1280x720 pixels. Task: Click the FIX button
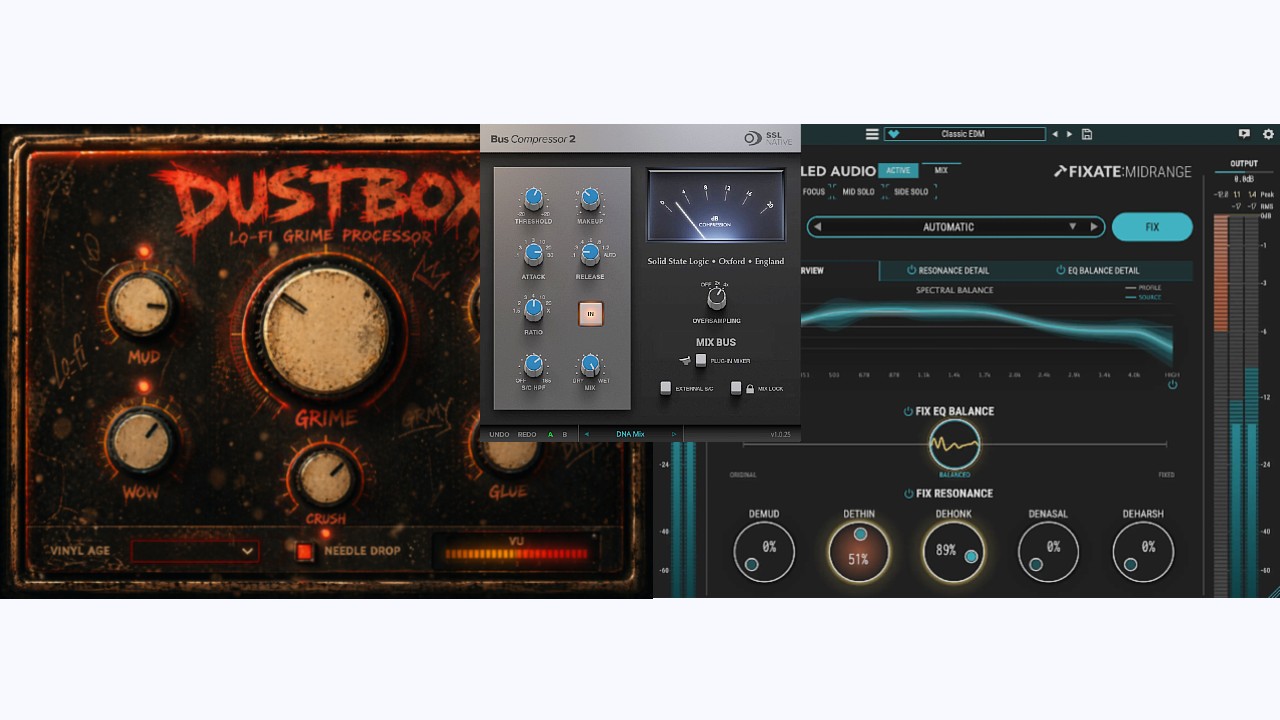pos(1152,227)
